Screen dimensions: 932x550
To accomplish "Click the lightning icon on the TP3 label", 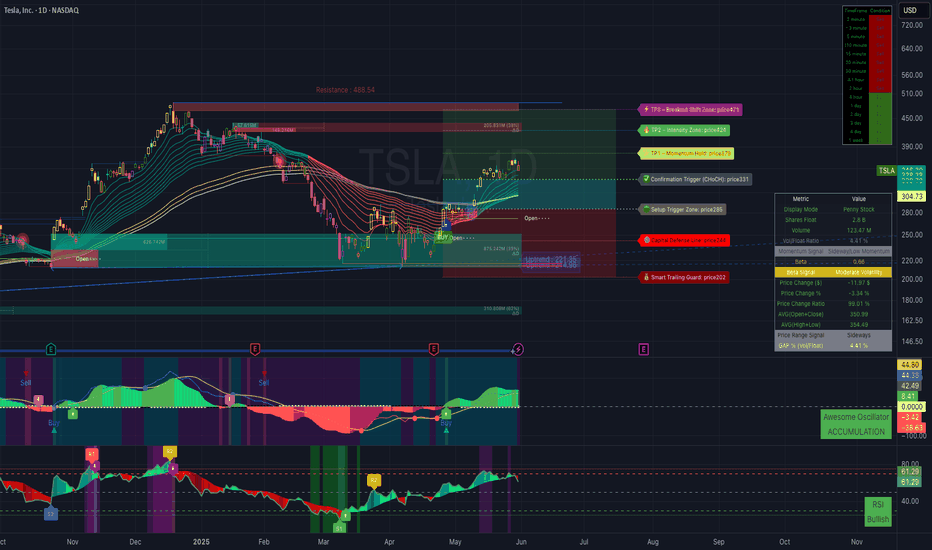I will pos(646,109).
